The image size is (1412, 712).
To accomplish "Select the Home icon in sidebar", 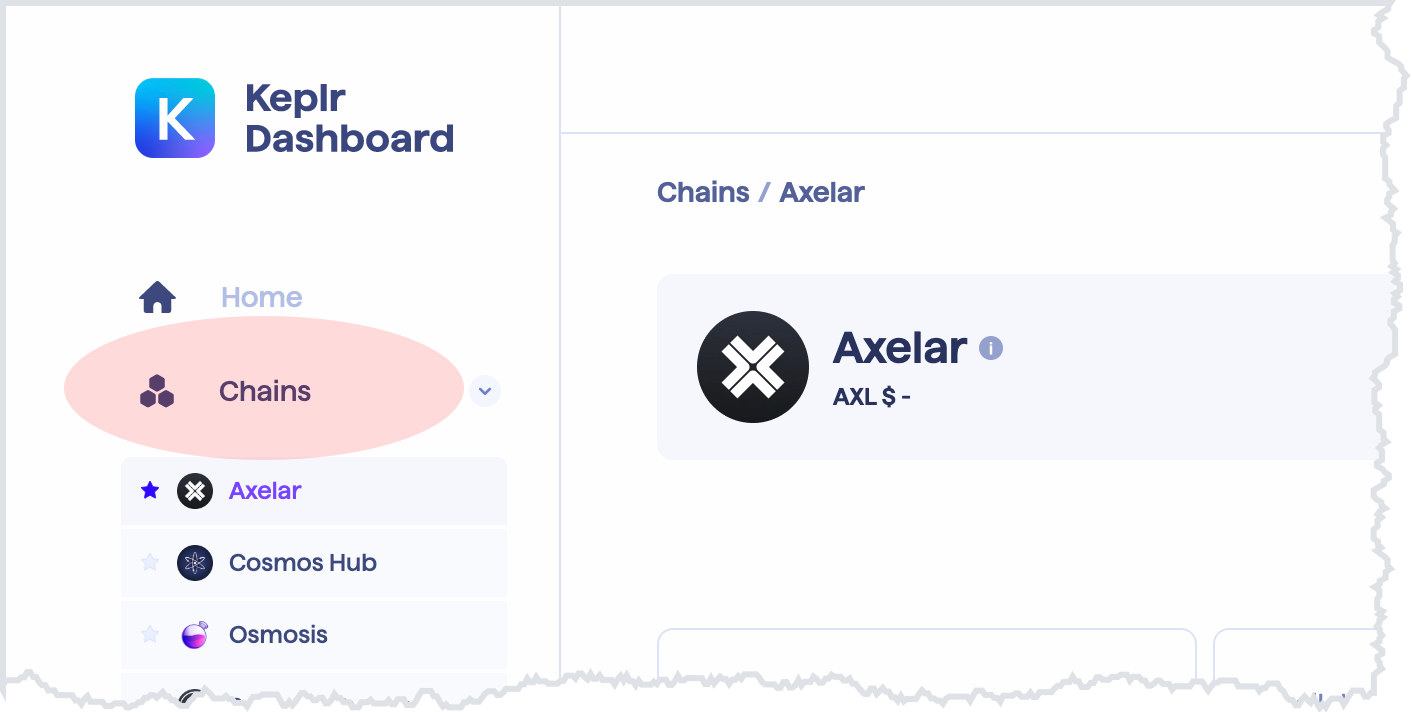I will pyautogui.click(x=157, y=296).
